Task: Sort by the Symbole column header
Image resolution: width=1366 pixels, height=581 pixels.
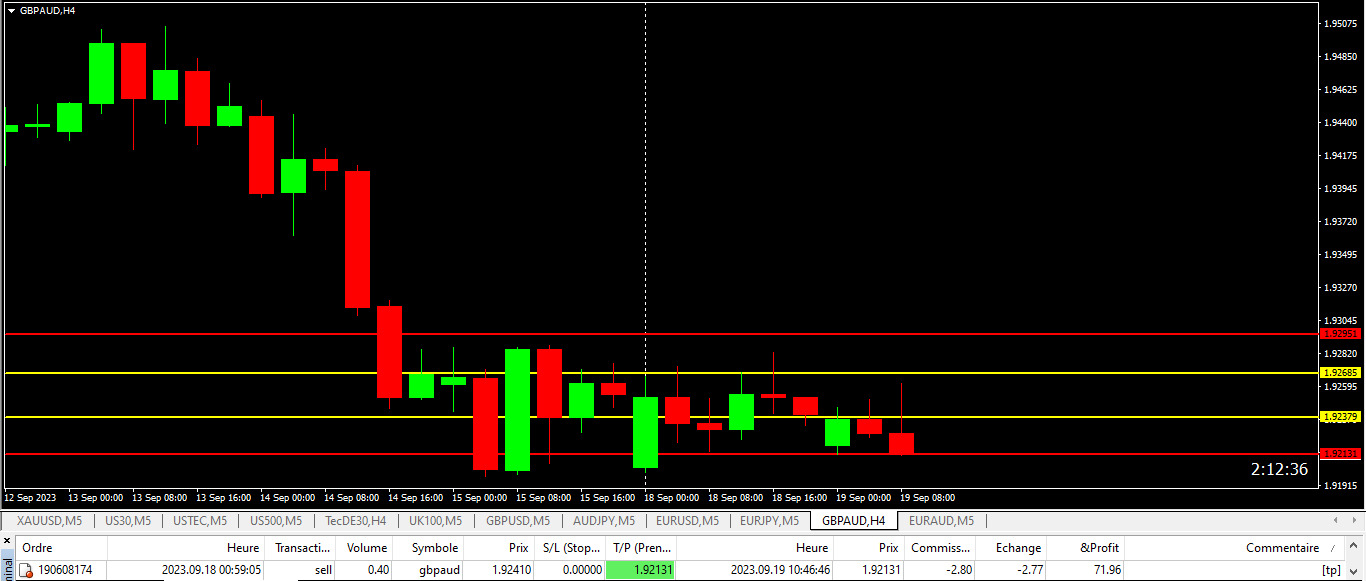Action: pyautogui.click(x=429, y=547)
